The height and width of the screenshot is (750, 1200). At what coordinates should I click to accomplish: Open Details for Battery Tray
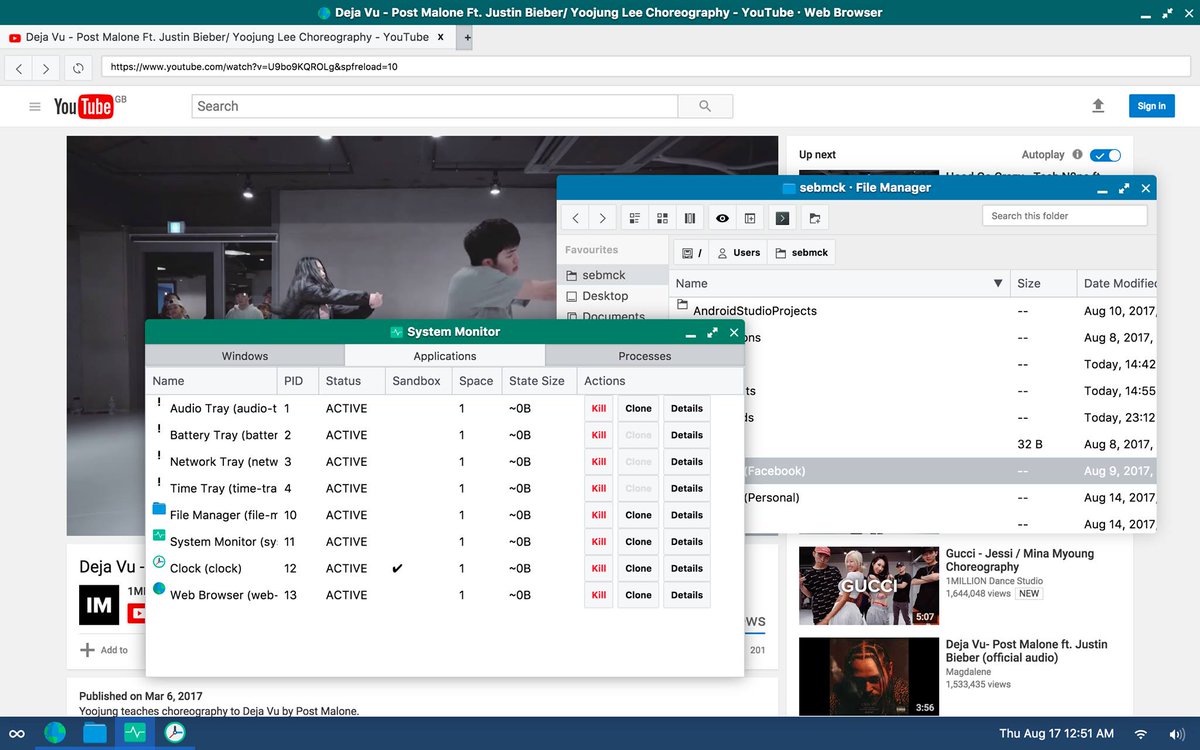coord(687,435)
